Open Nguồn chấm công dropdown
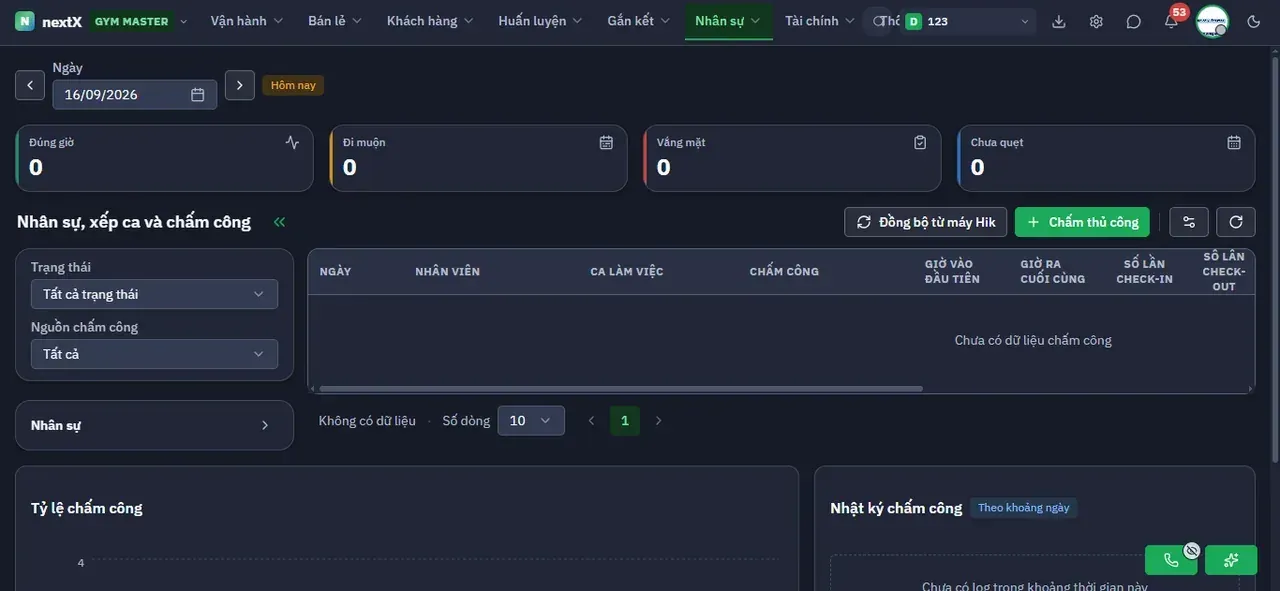The height and width of the screenshot is (591, 1280). [154, 354]
